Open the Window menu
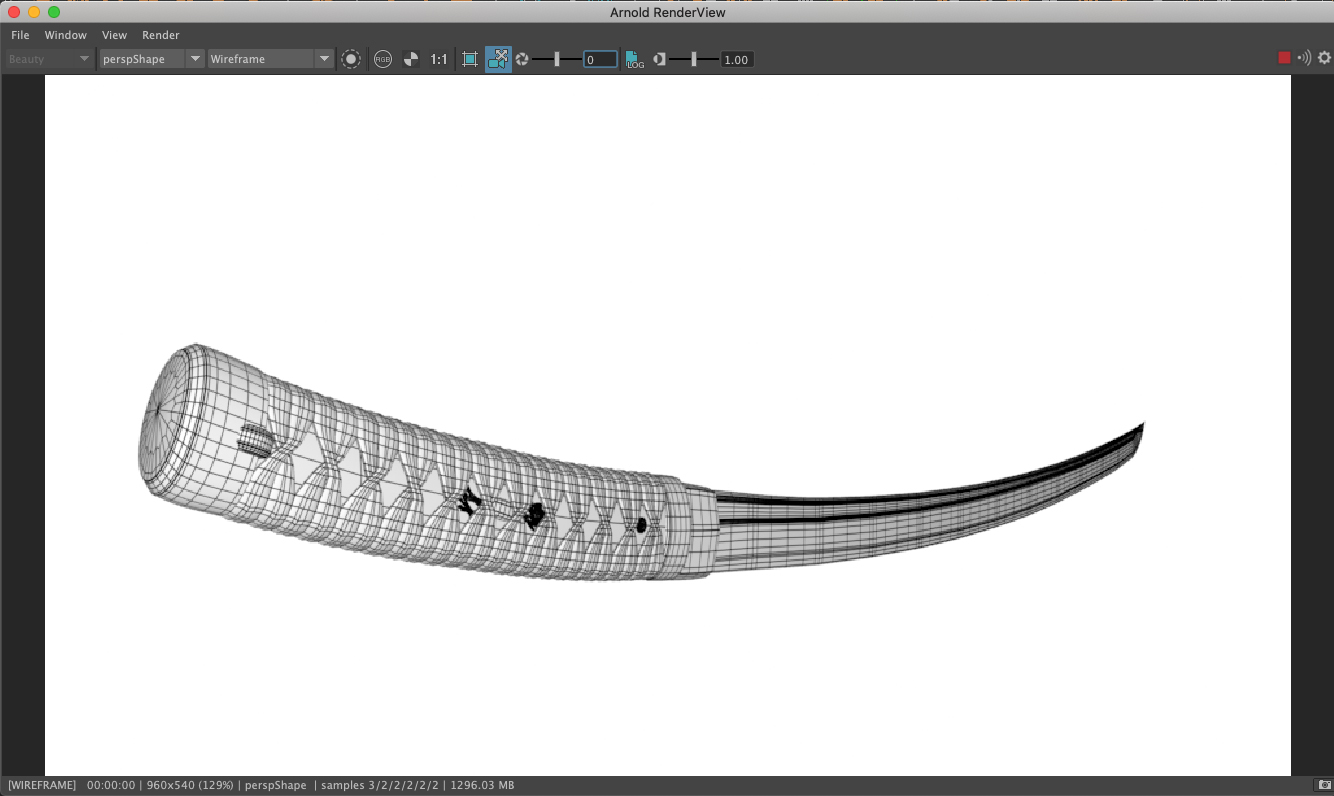1334x796 pixels. [66, 34]
